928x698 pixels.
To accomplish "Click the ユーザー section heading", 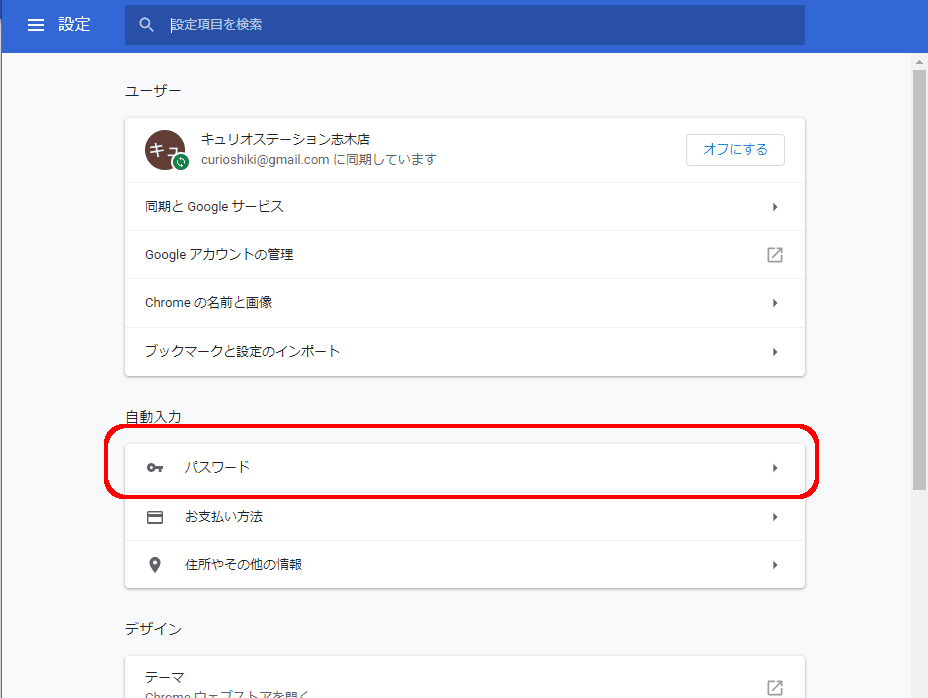I will coord(153,91).
